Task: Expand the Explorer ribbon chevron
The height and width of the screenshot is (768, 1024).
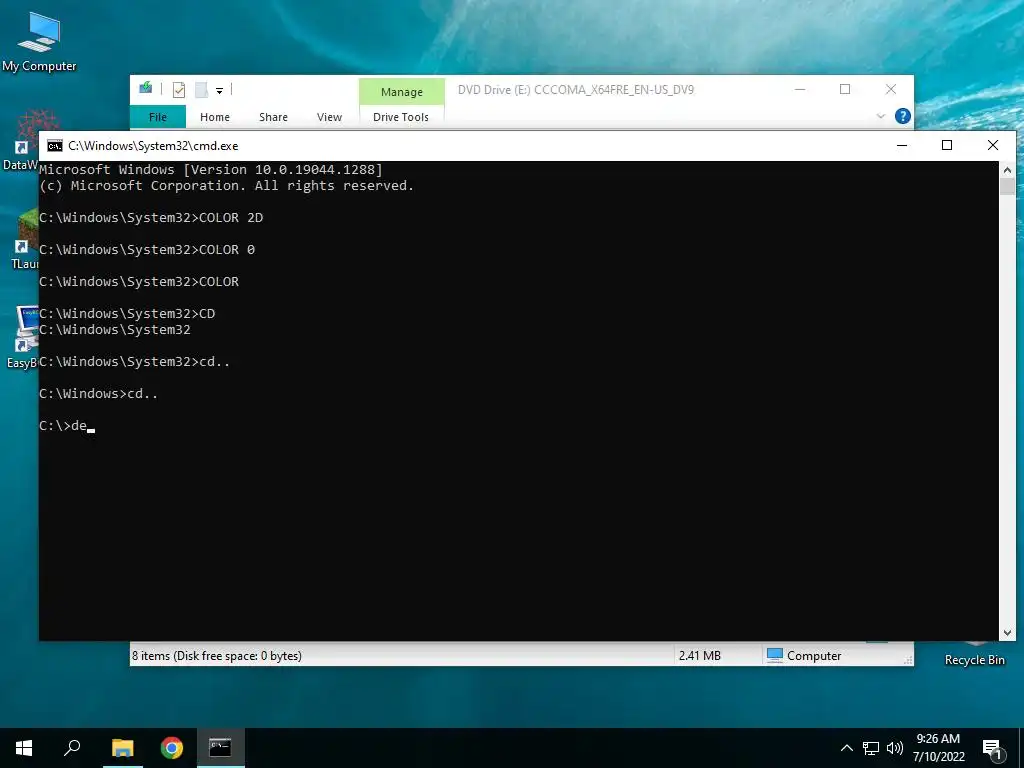Action: click(880, 116)
